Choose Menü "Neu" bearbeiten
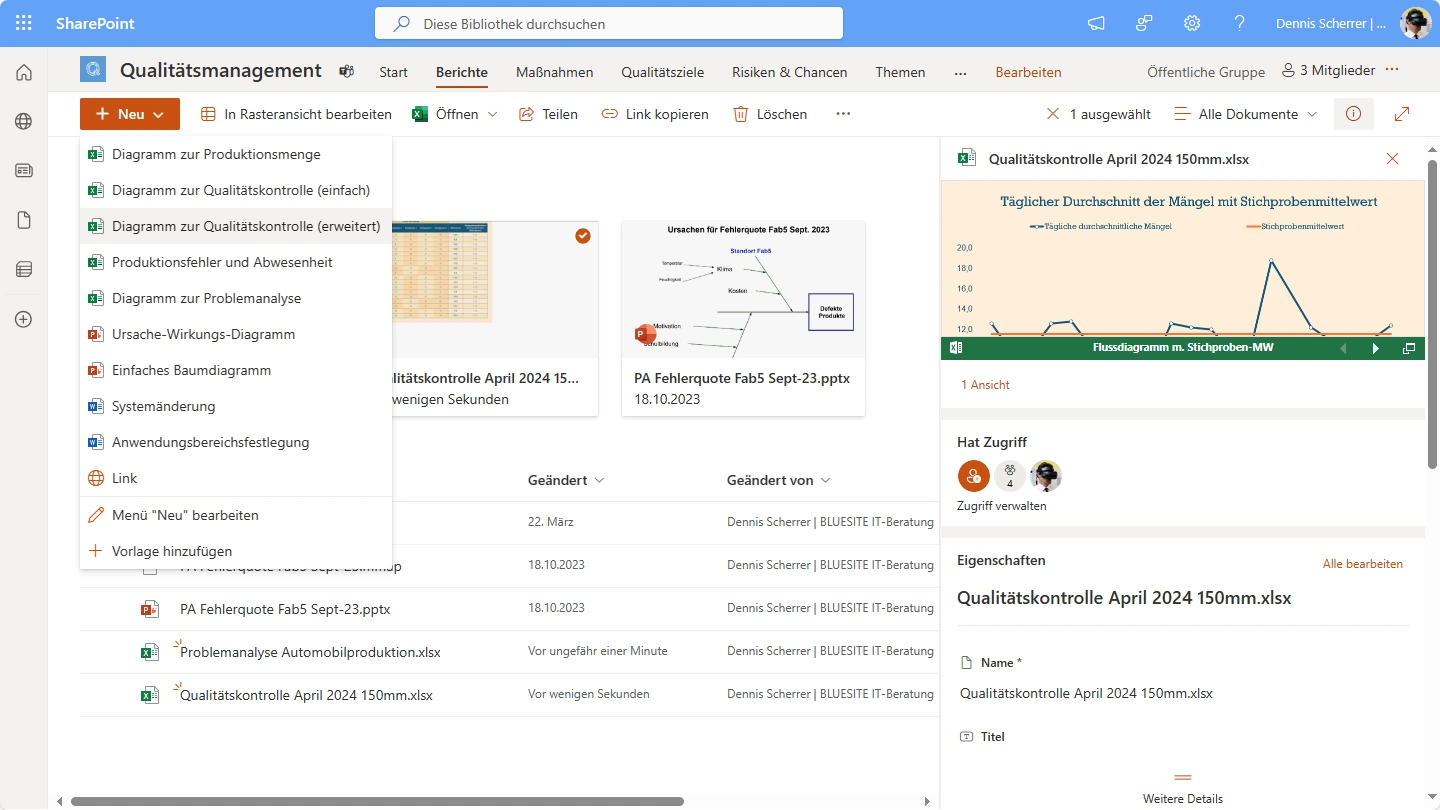1440x810 pixels. pos(236,515)
